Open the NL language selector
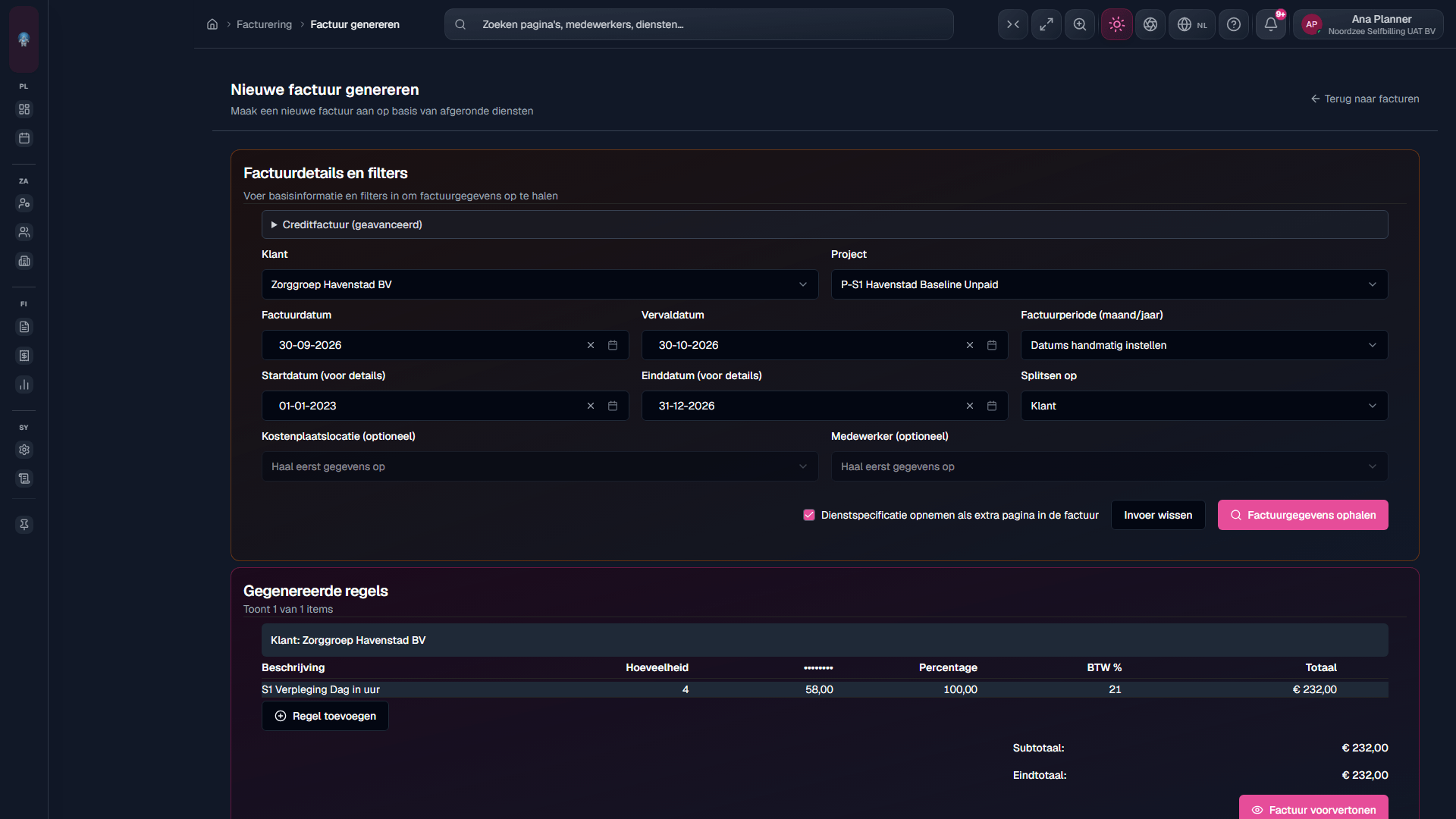Image resolution: width=1456 pixels, height=819 pixels. (1192, 24)
